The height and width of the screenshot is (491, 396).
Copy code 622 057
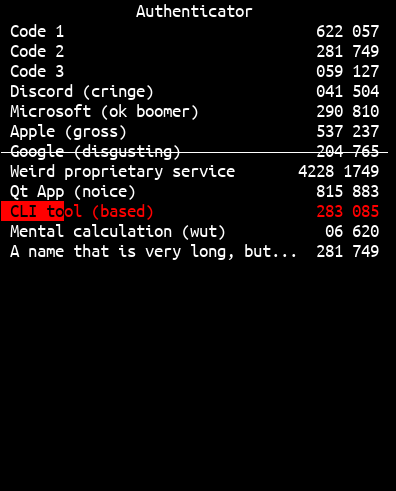[x=347, y=31]
